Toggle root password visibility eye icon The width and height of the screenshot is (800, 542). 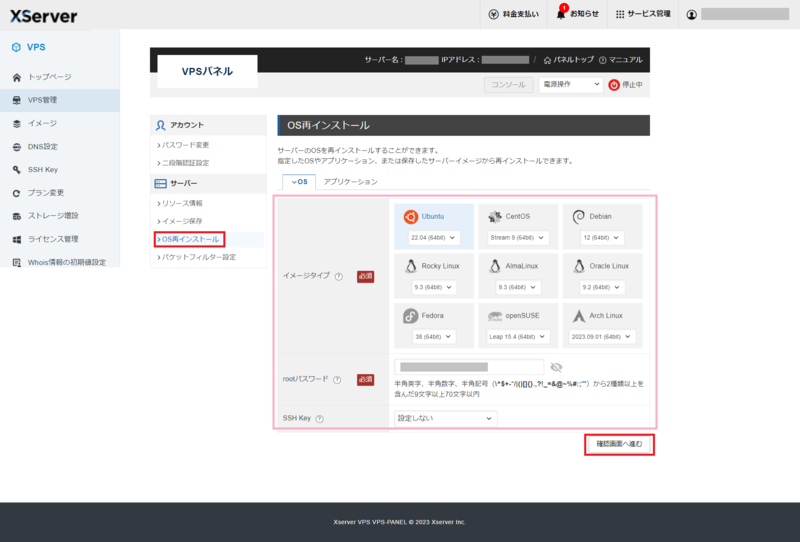click(556, 367)
